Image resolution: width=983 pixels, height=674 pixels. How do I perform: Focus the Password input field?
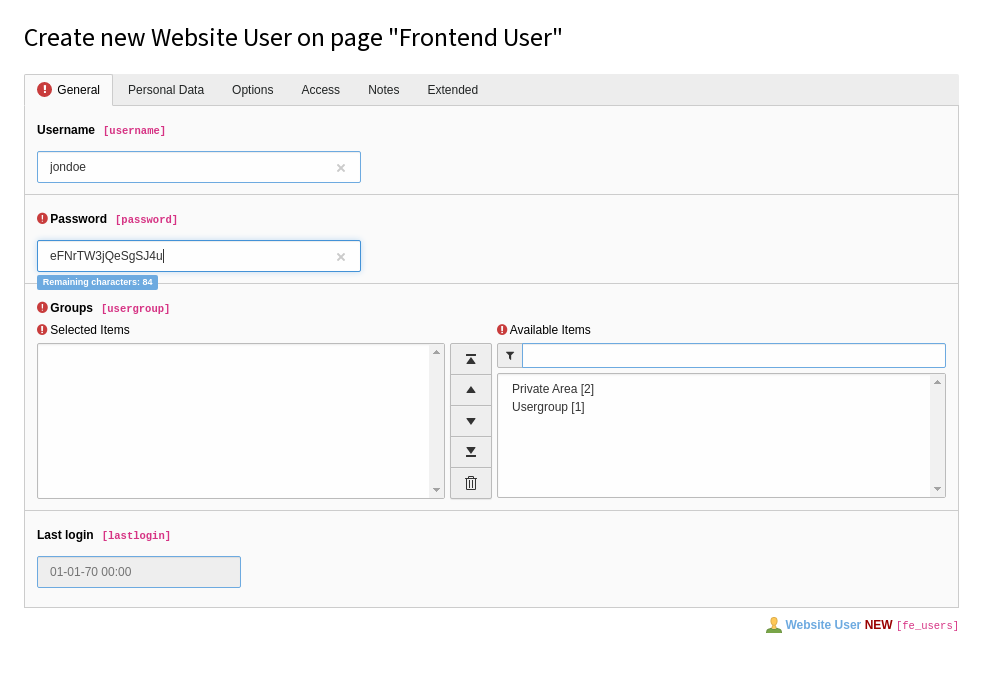[x=199, y=256]
